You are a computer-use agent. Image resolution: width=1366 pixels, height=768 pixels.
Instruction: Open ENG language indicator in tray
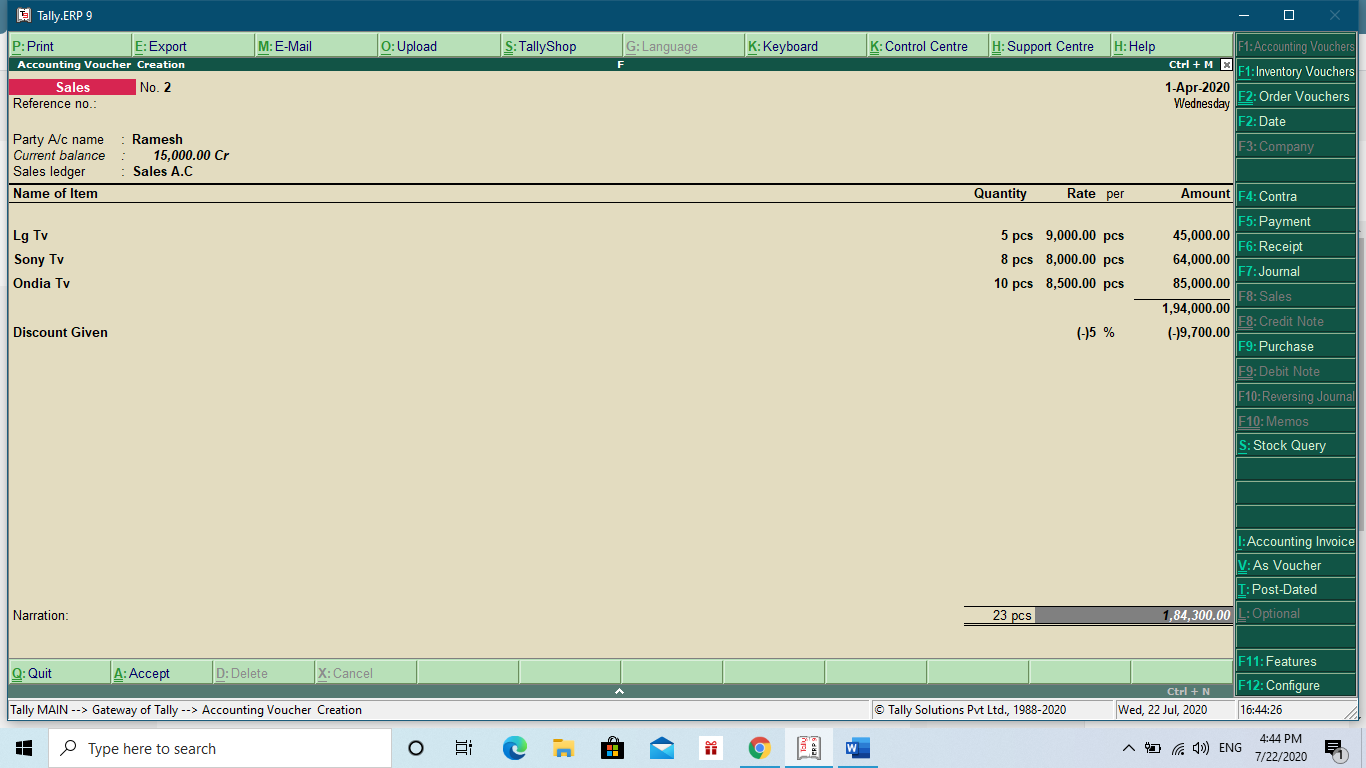click(x=1230, y=748)
